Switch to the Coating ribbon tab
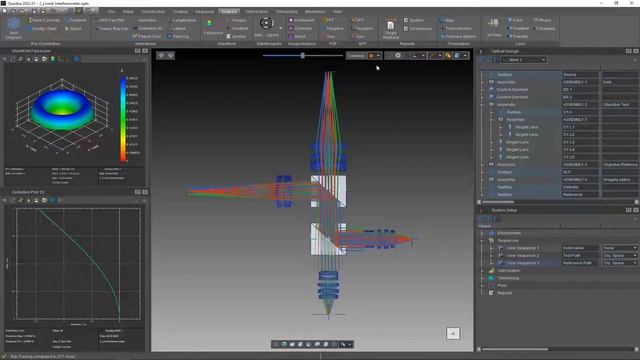Screen dimensions: 640x360 point(180,11)
